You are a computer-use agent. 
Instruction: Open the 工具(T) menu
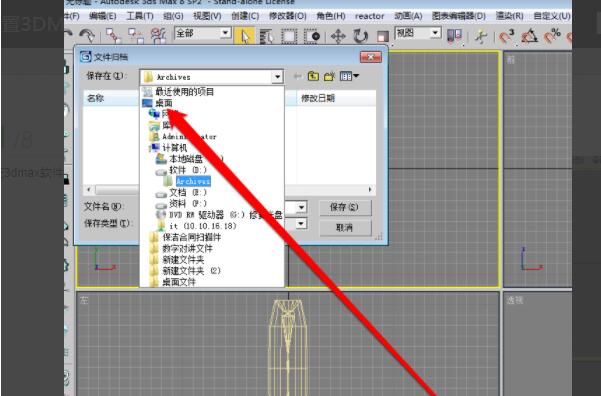tap(140, 16)
